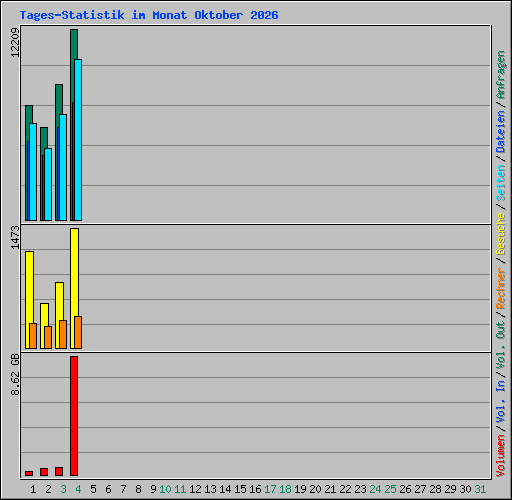
Task: Click green day label '31' on x-axis
Action: [480, 489]
